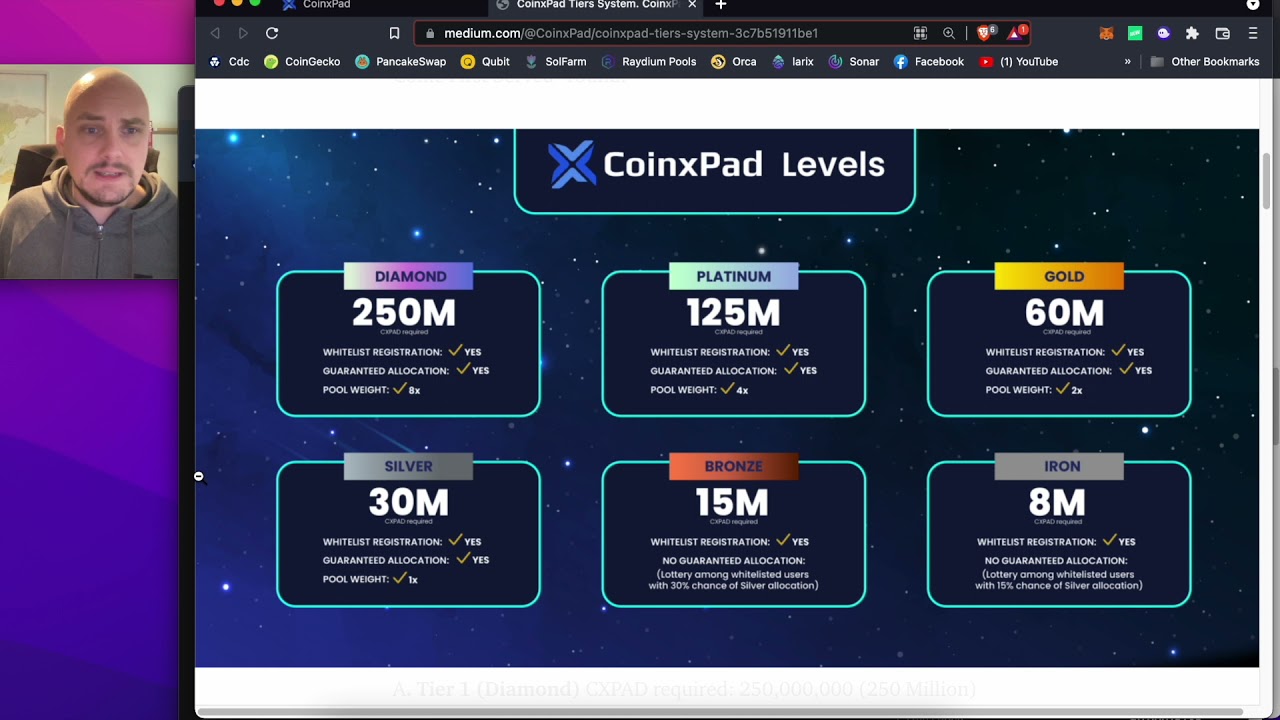Click the 8M amount text
Image resolution: width=1280 pixels, height=720 pixels.
click(x=1057, y=502)
